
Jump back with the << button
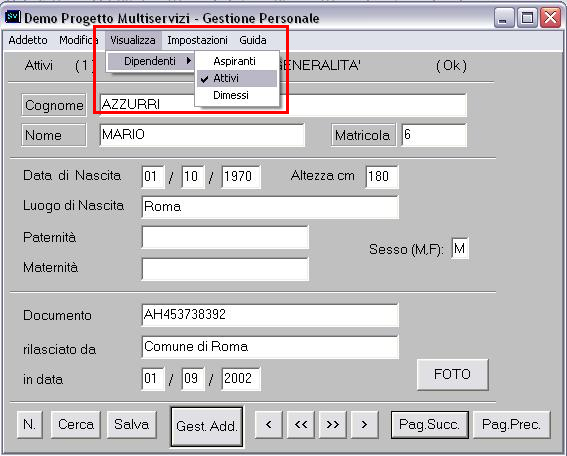pos(300,425)
